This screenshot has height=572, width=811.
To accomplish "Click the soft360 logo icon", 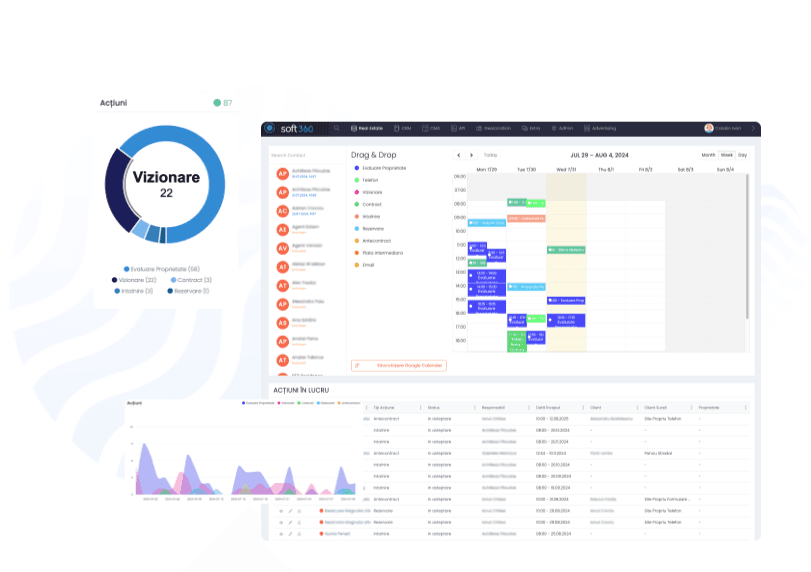I will coord(269,128).
